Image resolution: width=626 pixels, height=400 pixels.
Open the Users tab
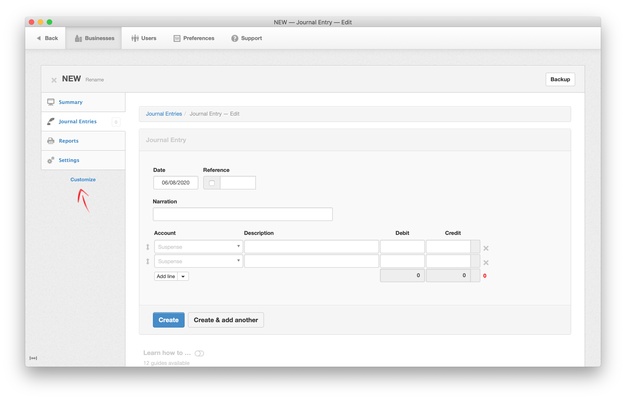pyautogui.click(x=144, y=38)
